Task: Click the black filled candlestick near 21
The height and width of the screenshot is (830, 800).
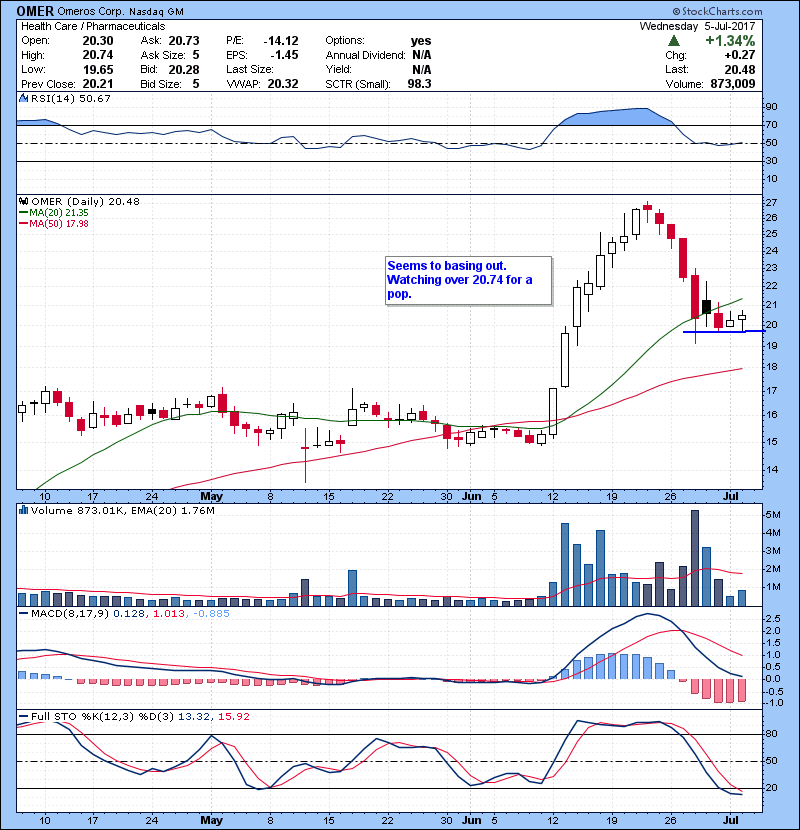Action: (x=706, y=306)
